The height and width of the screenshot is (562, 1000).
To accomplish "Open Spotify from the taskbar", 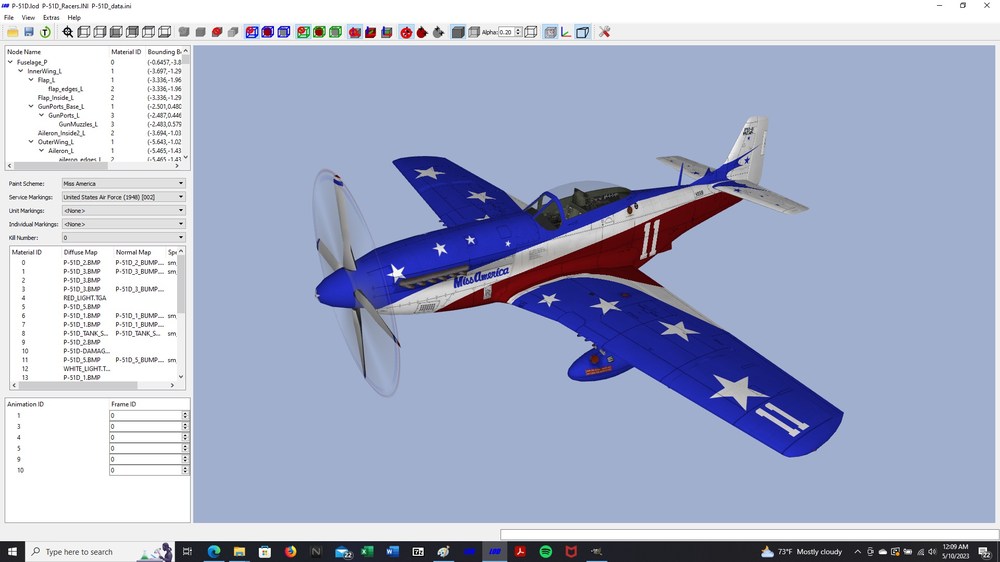I will pos(545,551).
